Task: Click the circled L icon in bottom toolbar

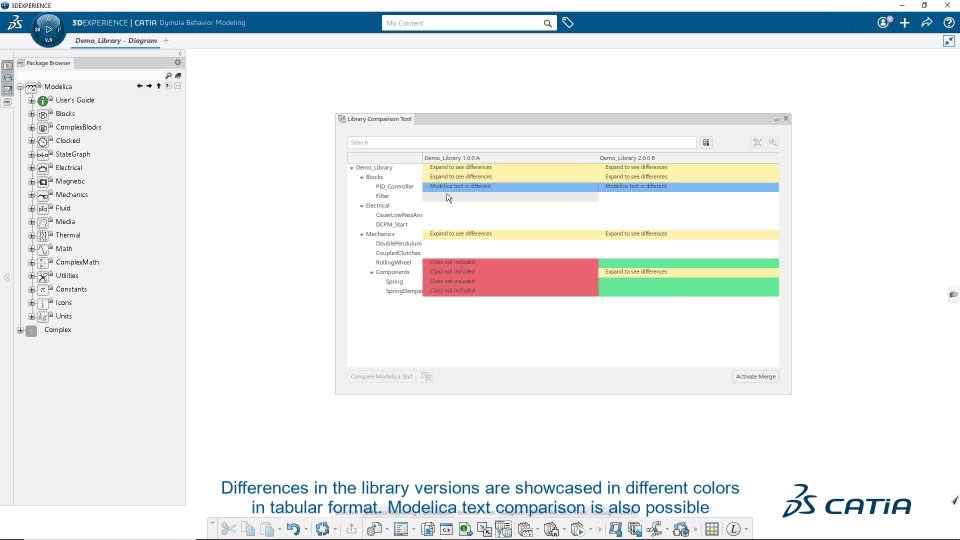Action: (733, 528)
